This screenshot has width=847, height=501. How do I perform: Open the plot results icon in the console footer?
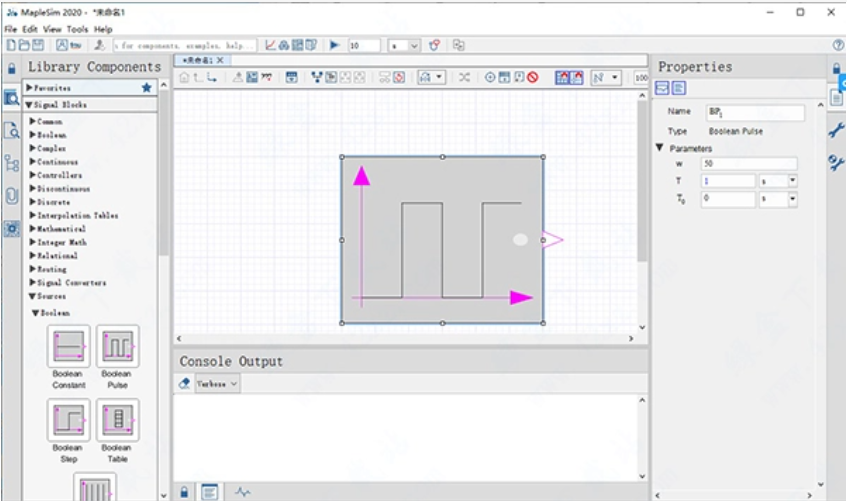click(243, 492)
